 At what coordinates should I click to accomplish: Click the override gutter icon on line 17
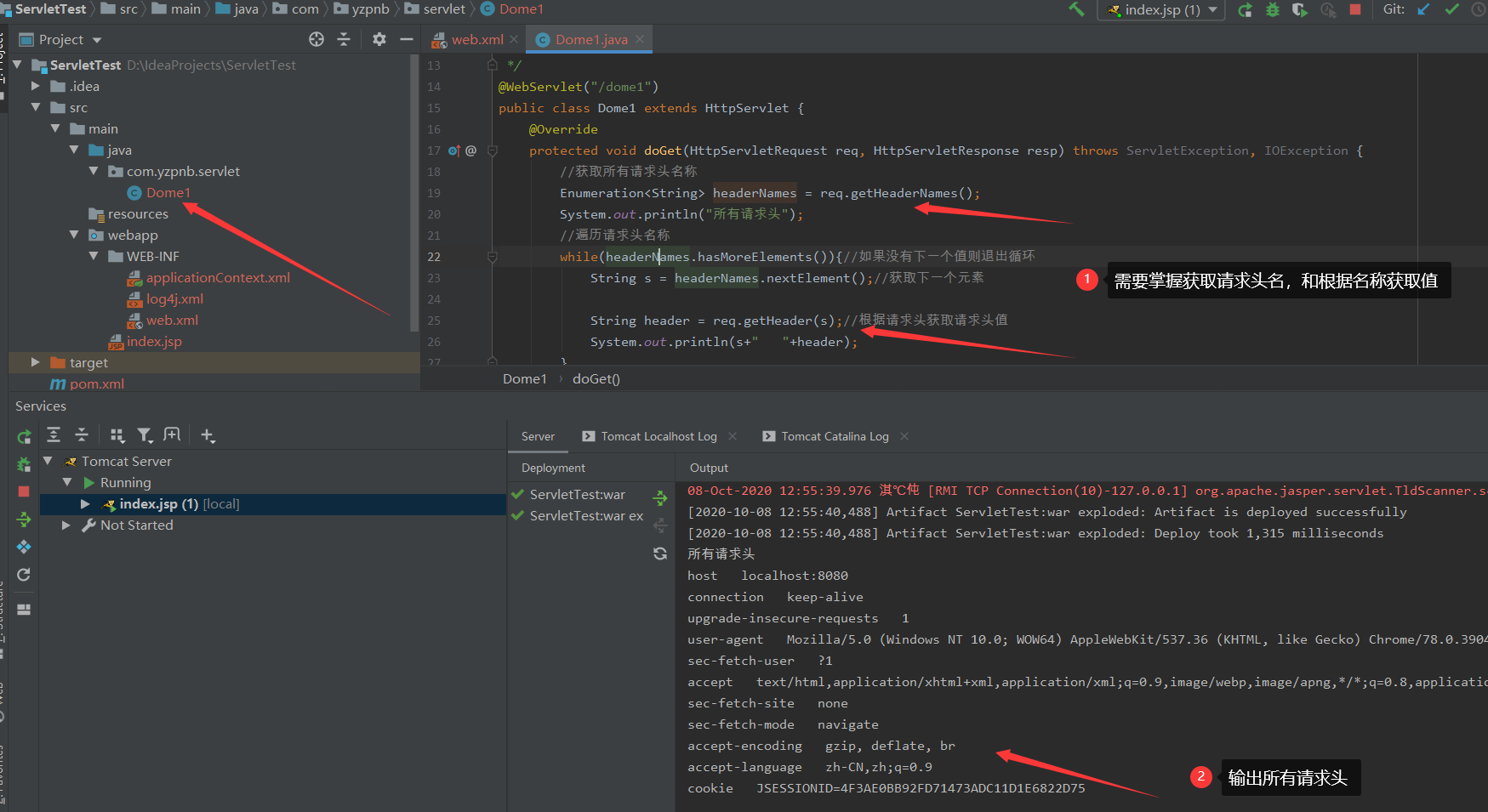tap(453, 150)
